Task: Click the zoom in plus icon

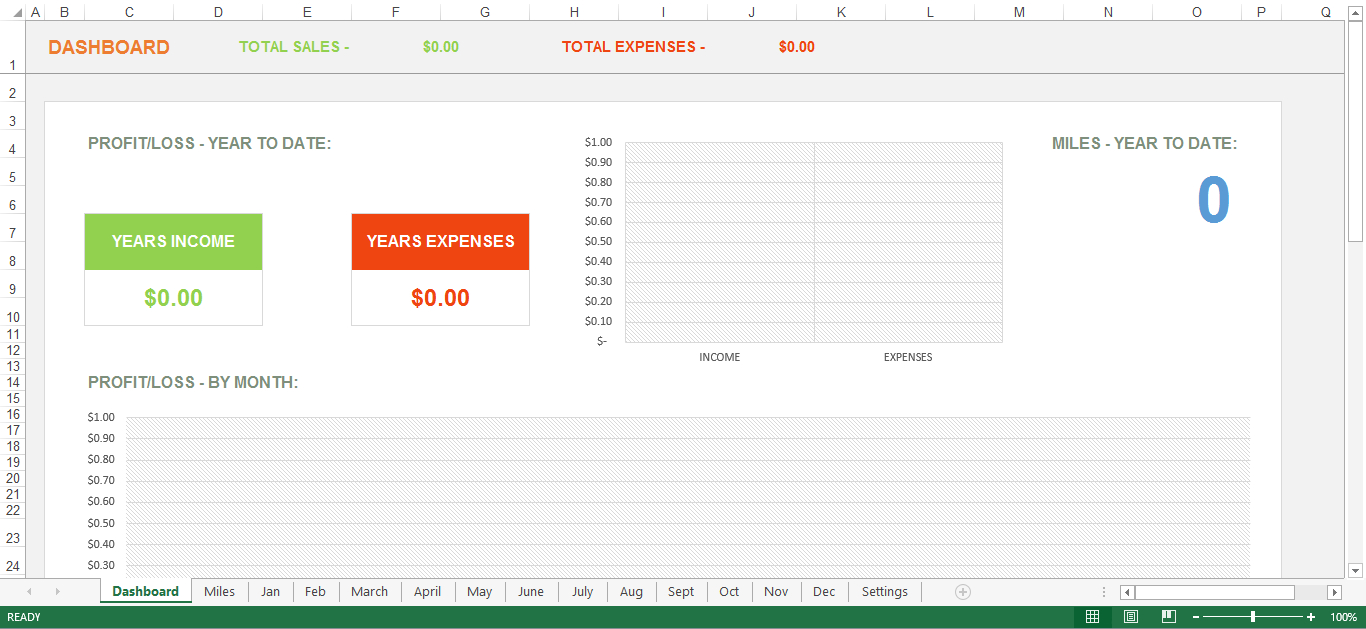Action: click(1311, 617)
